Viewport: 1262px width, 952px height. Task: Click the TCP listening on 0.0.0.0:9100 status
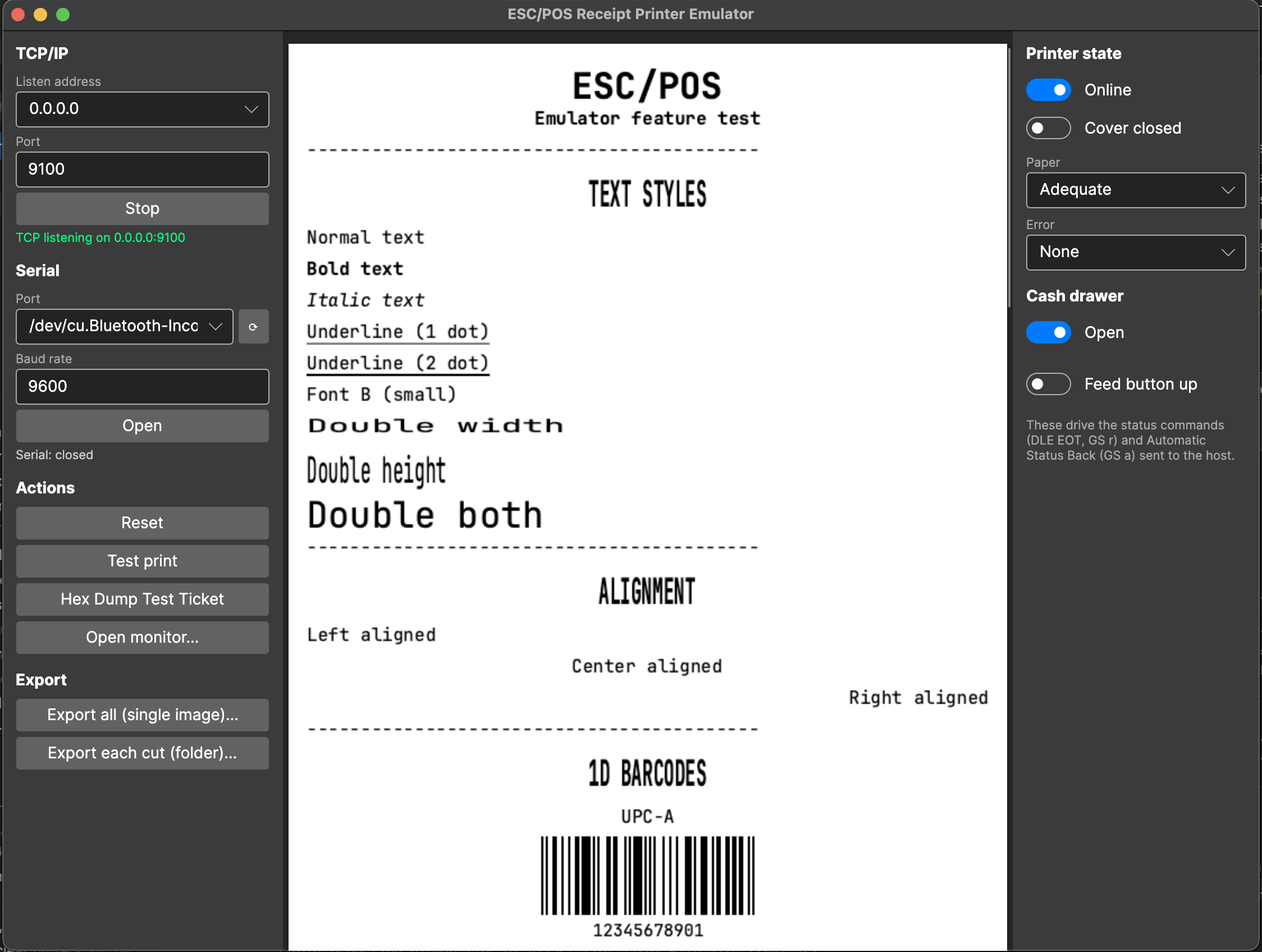point(100,238)
